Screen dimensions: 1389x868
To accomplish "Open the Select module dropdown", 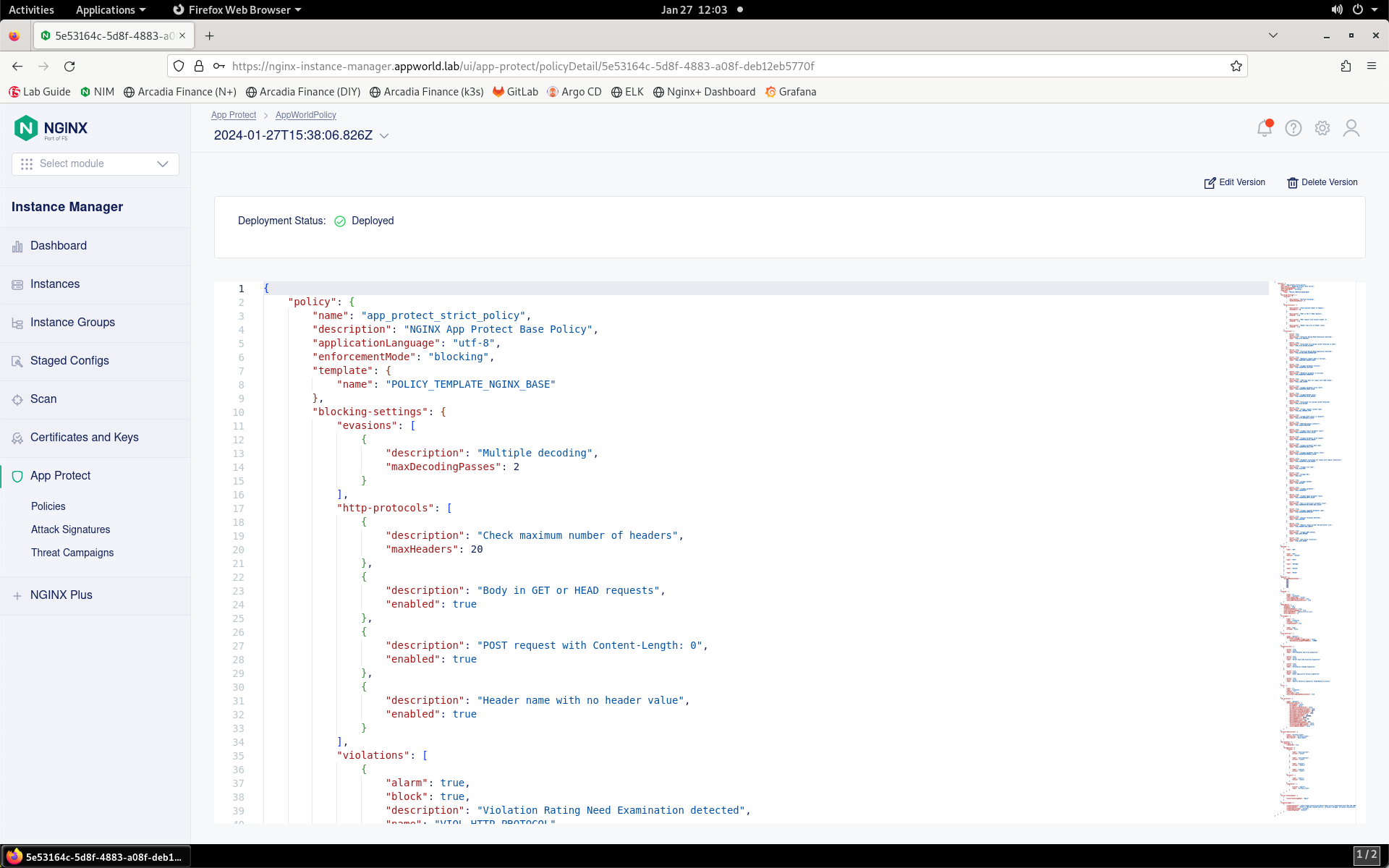I will point(95,164).
